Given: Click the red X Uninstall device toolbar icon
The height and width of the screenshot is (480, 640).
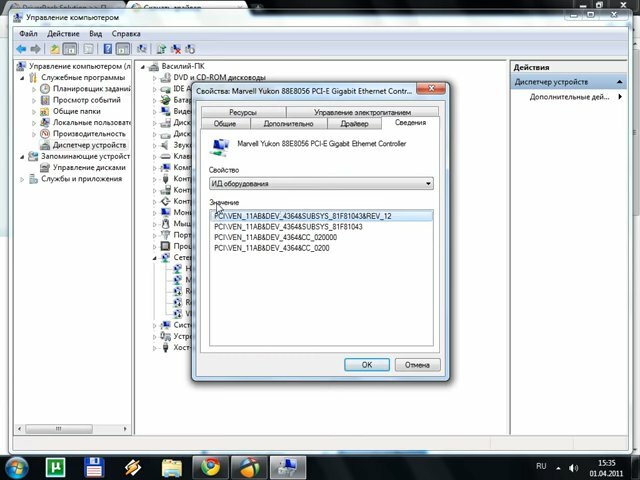Looking at the screenshot, I should point(176,49).
